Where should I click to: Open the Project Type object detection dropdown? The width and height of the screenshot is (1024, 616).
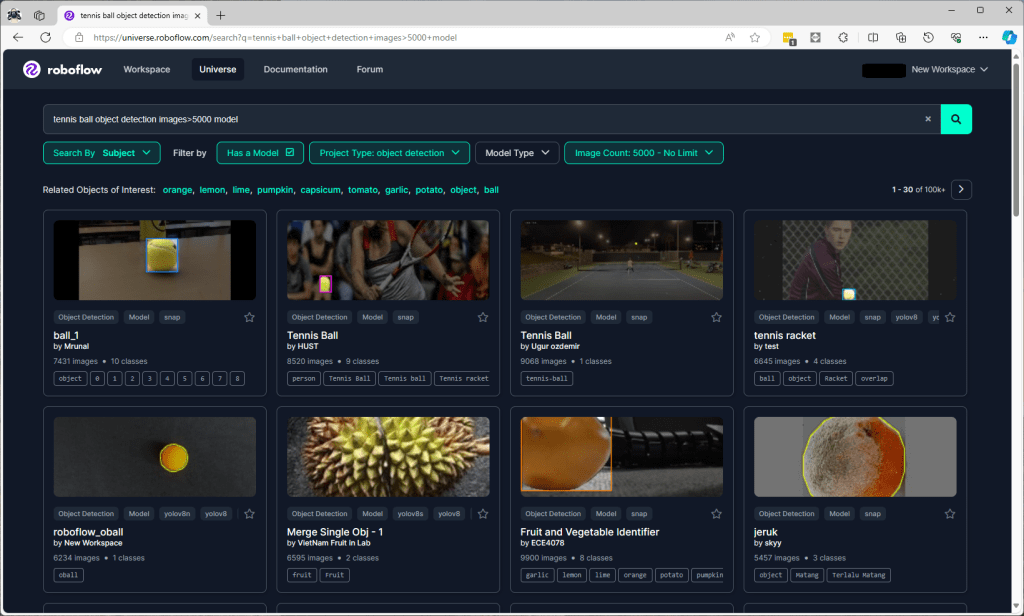pyautogui.click(x=389, y=153)
